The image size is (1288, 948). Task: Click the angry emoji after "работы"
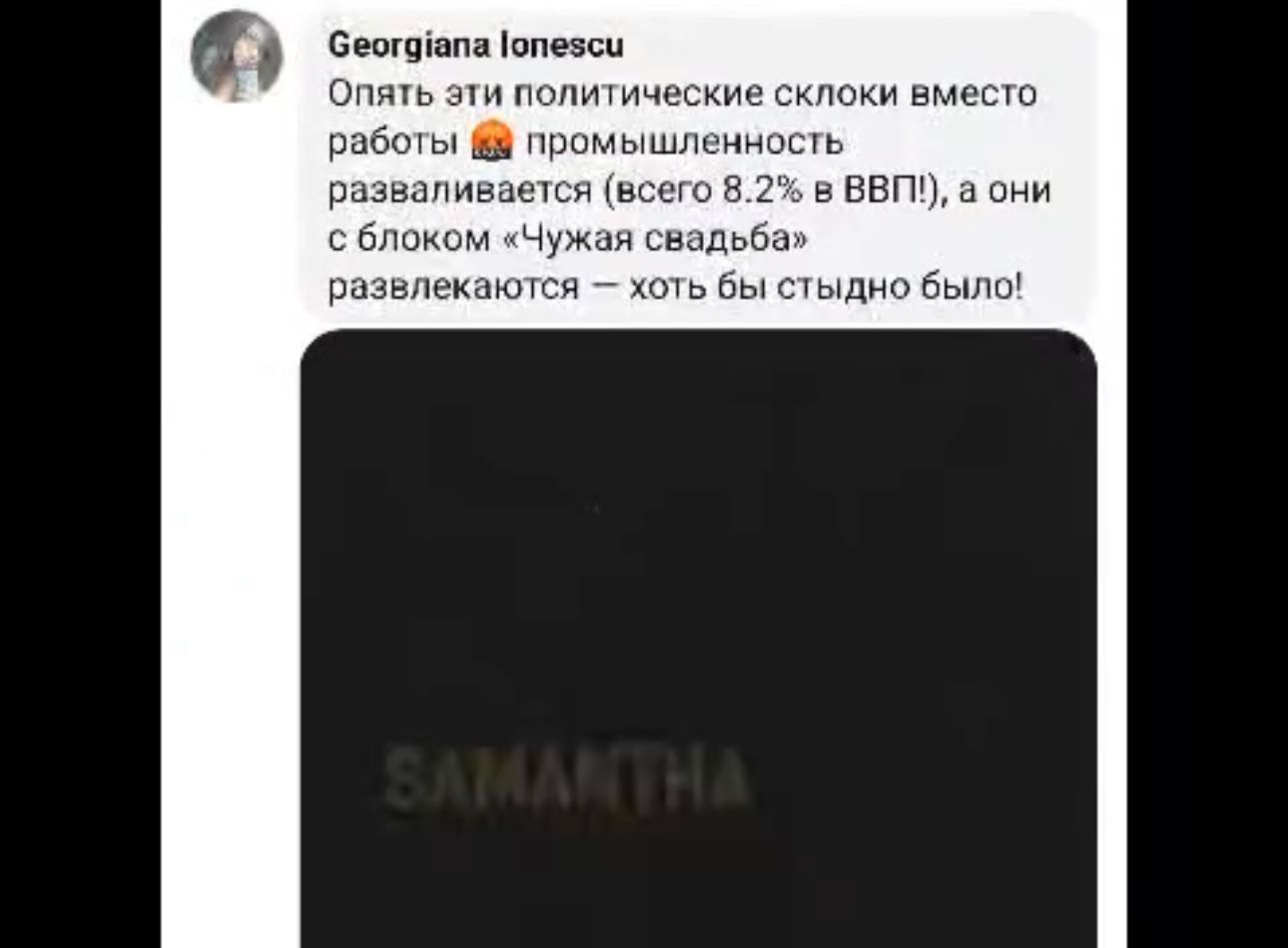pyautogui.click(x=491, y=142)
